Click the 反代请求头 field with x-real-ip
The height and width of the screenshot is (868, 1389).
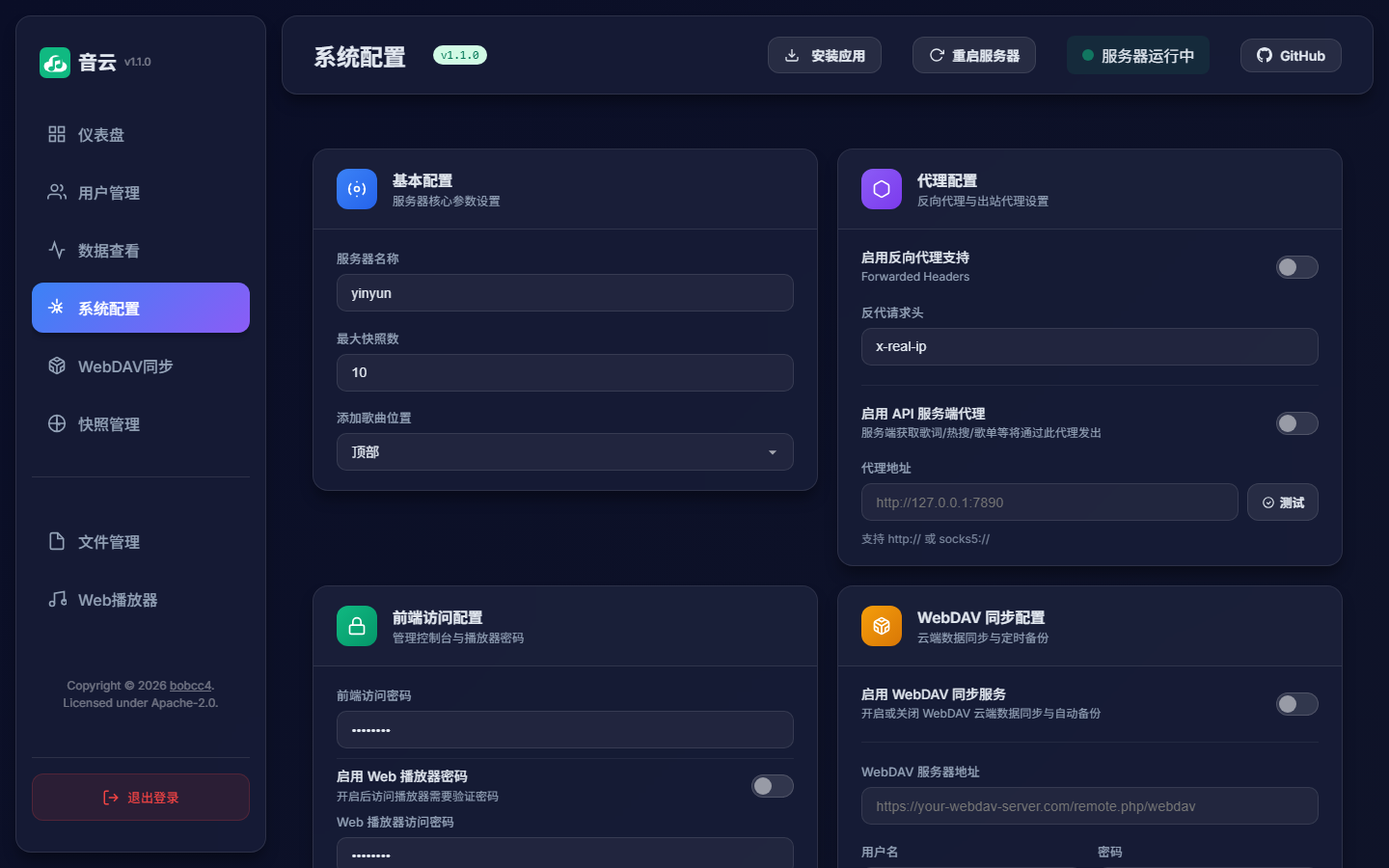(1090, 346)
